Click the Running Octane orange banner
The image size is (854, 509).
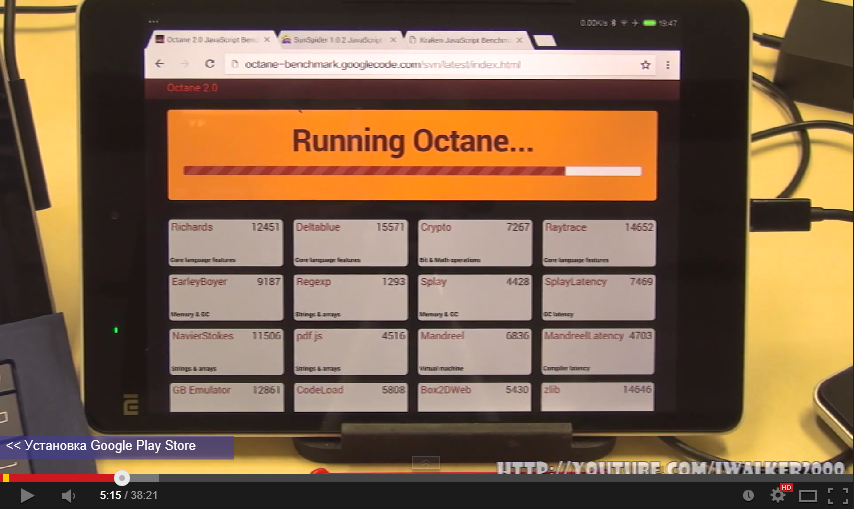pos(412,155)
